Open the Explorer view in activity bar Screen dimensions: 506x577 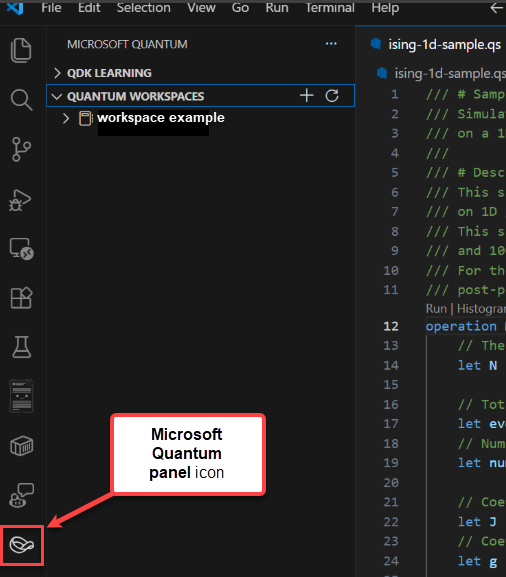[21, 50]
